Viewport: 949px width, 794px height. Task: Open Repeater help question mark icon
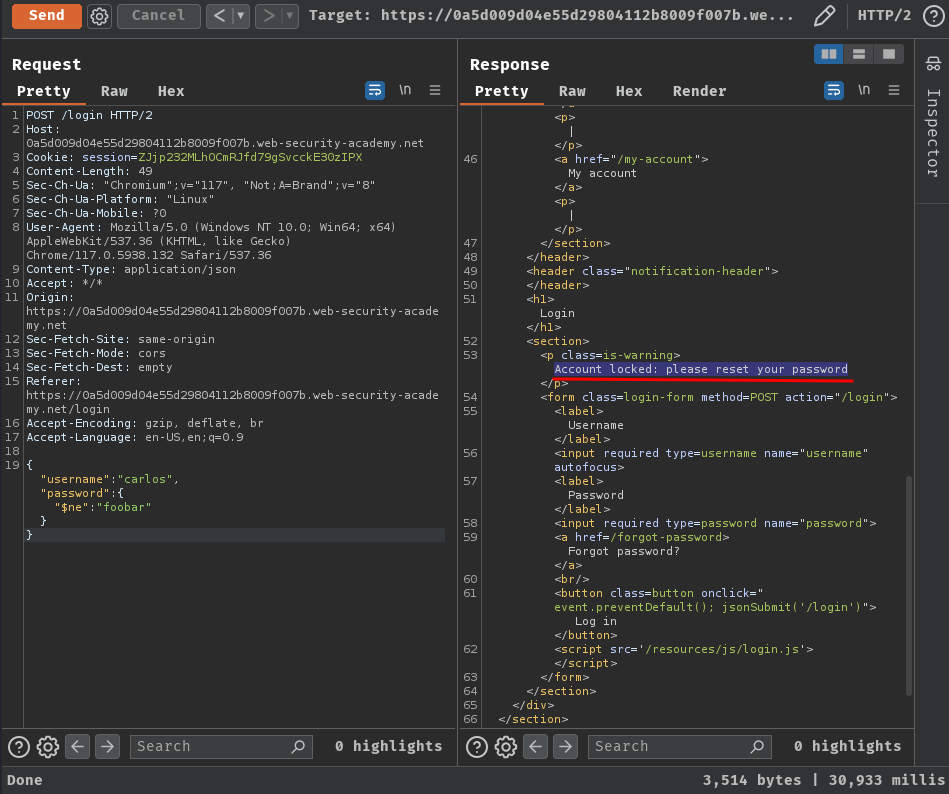pyautogui.click(x=933, y=15)
